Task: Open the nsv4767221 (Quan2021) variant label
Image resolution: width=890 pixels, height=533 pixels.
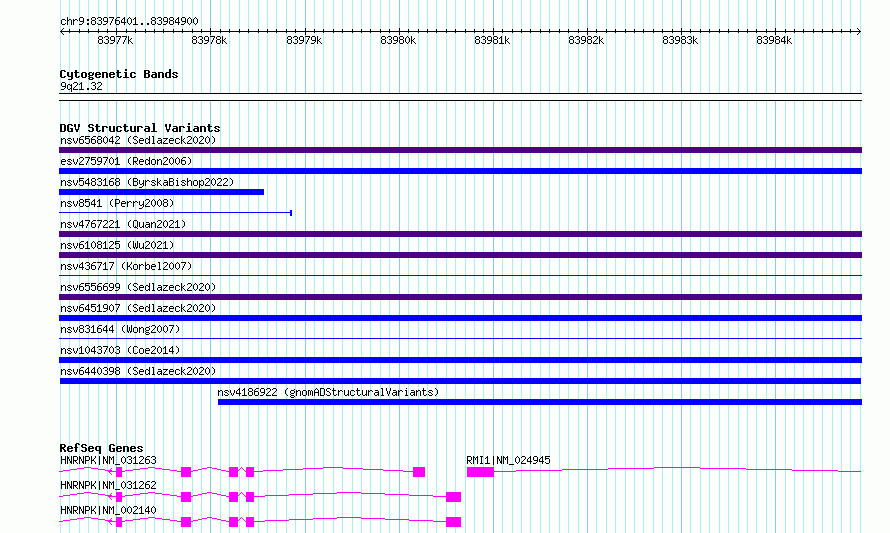Action: point(123,224)
